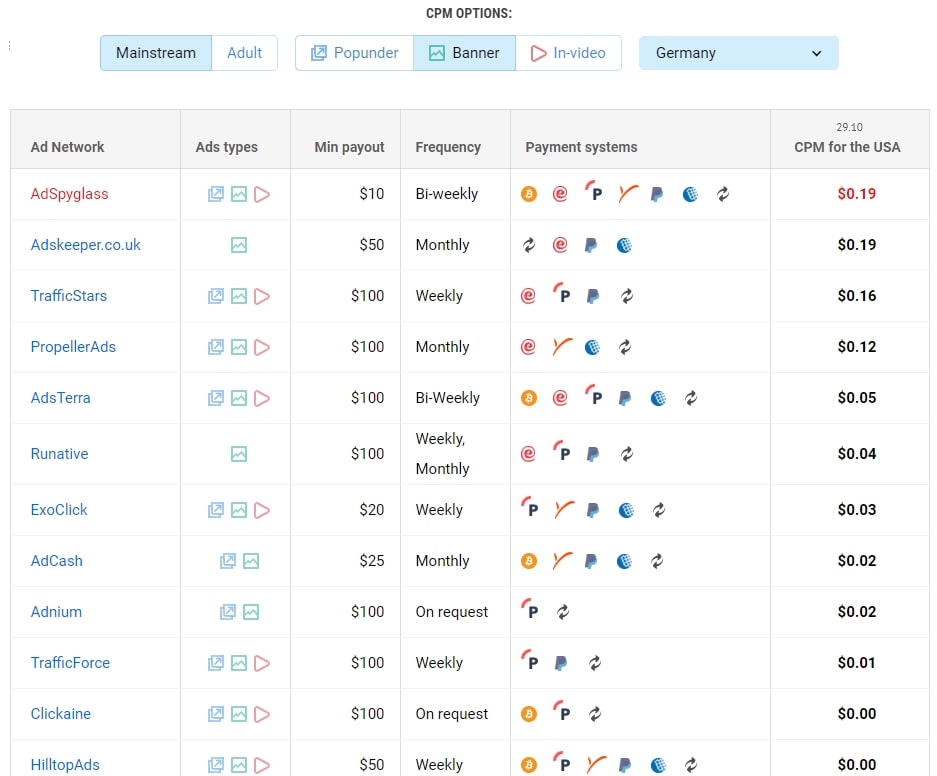This screenshot has width=937, height=776.
Task: Select the Mainstream traffic option
Action: coord(155,53)
